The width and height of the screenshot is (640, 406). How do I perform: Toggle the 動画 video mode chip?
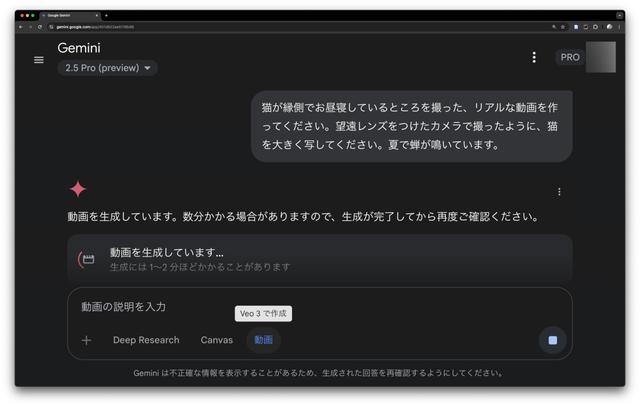pyautogui.click(x=263, y=340)
